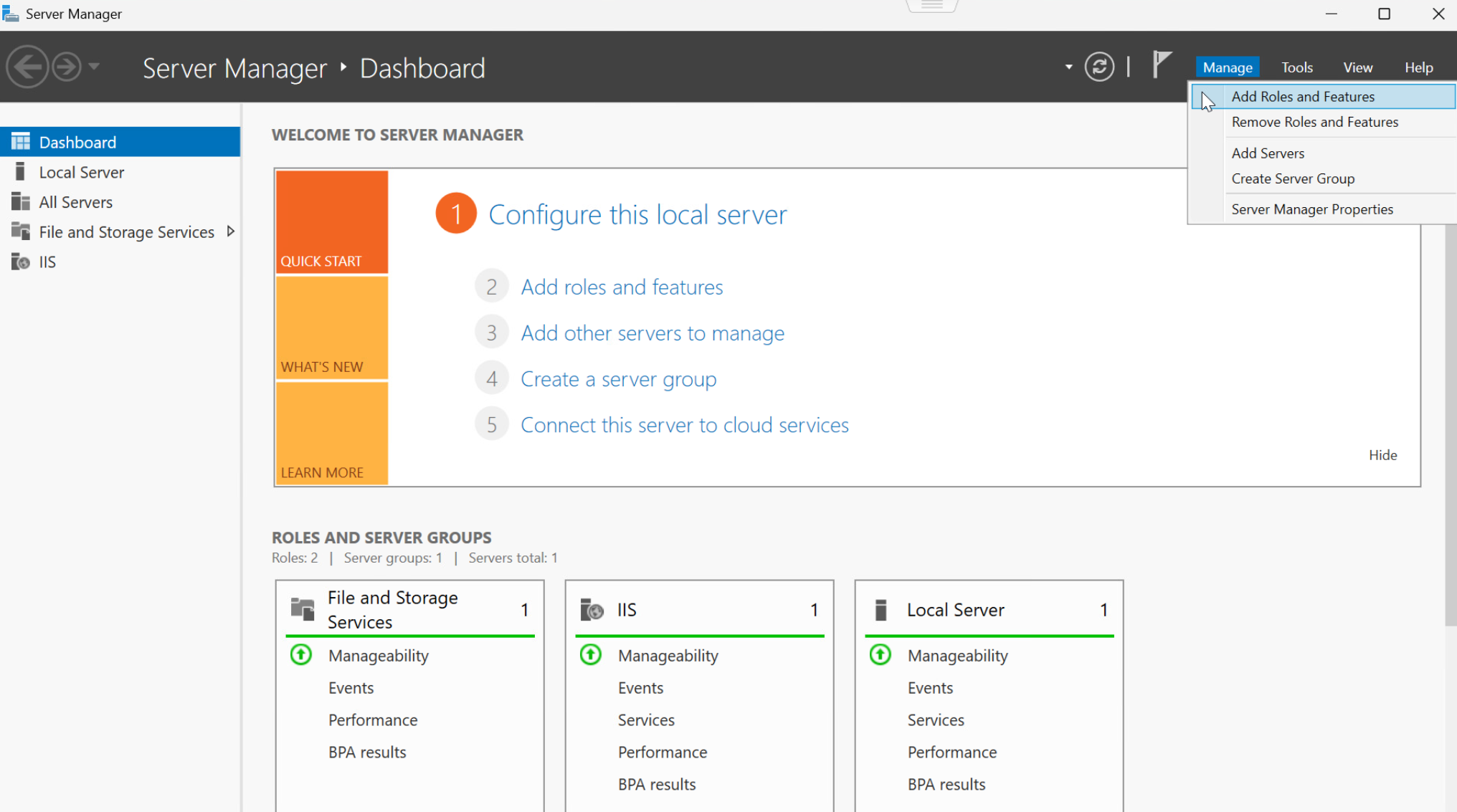Select the WHAT'S NEW orange tile
The width and height of the screenshot is (1457, 812).
coord(331,328)
